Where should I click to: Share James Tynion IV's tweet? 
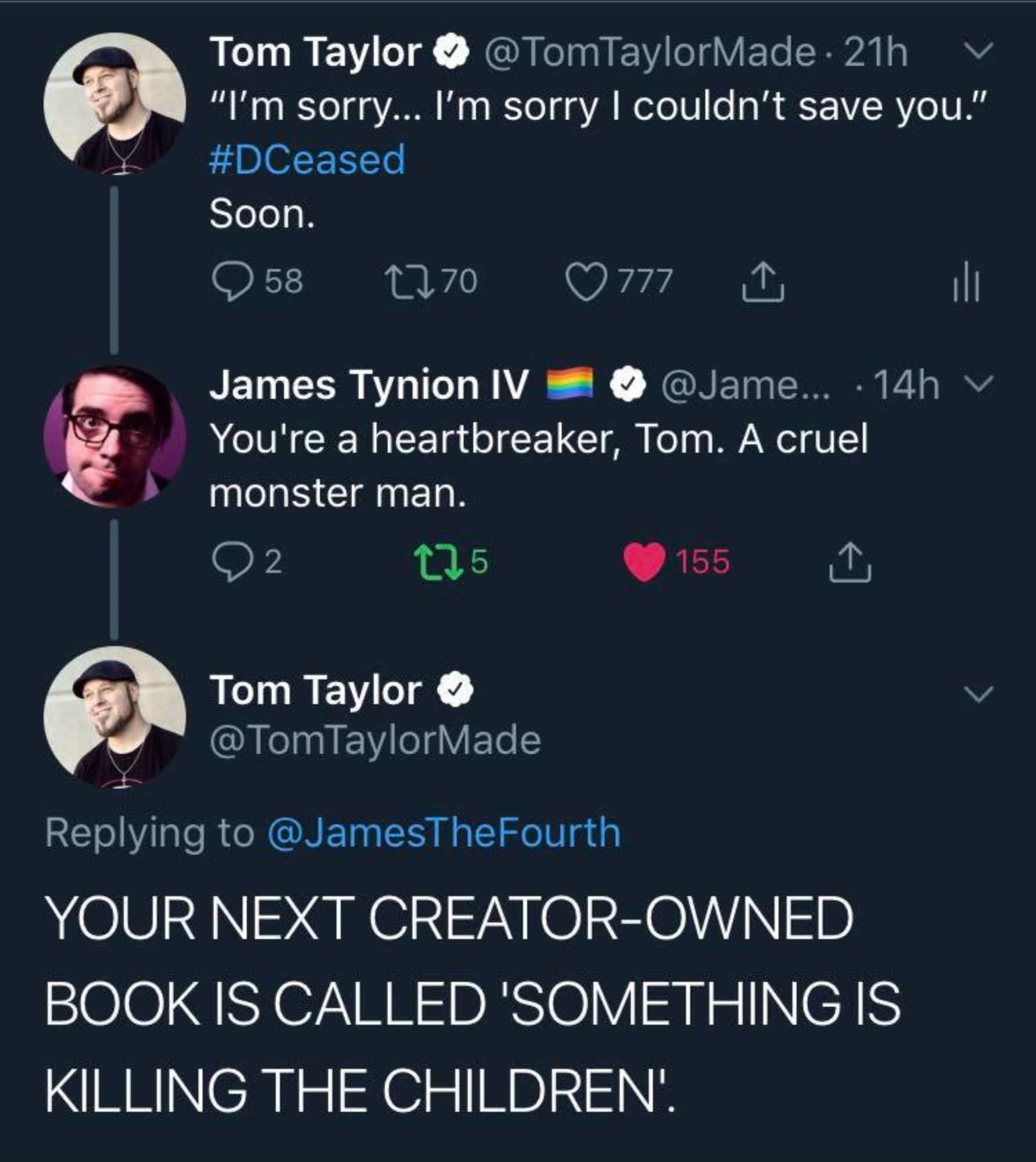pyautogui.click(x=849, y=562)
